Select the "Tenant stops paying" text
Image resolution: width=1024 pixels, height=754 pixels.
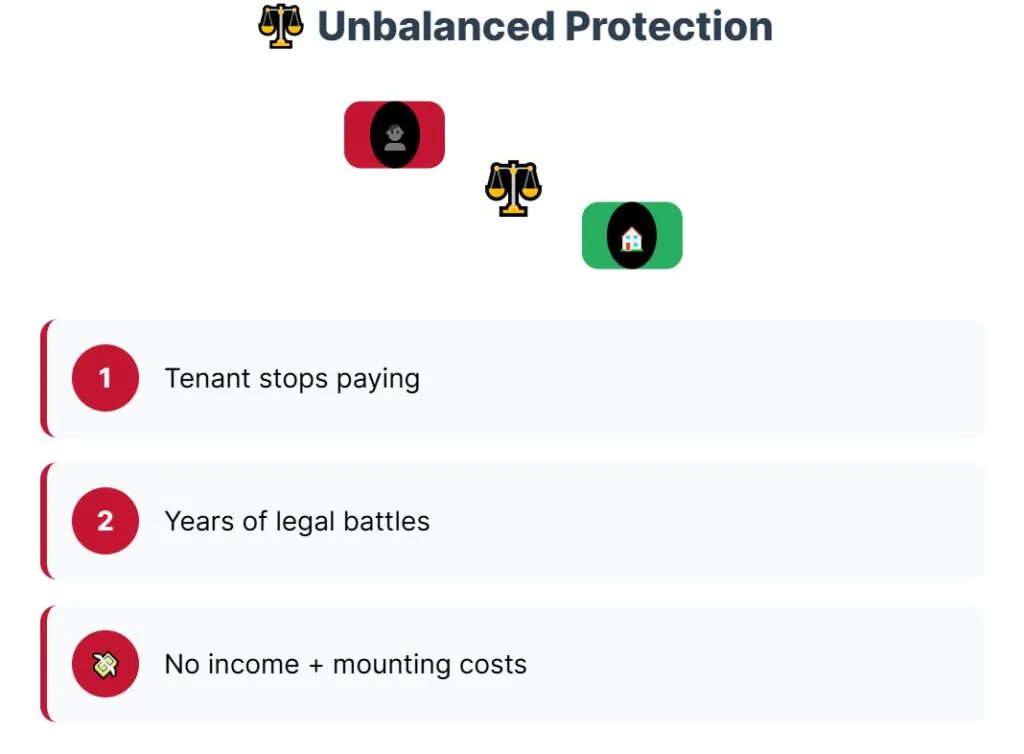click(x=292, y=379)
